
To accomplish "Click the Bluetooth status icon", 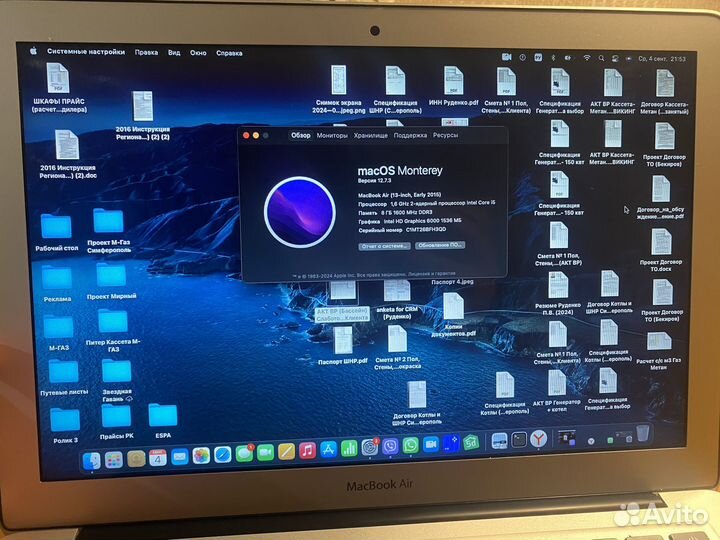I will click(x=553, y=57).
